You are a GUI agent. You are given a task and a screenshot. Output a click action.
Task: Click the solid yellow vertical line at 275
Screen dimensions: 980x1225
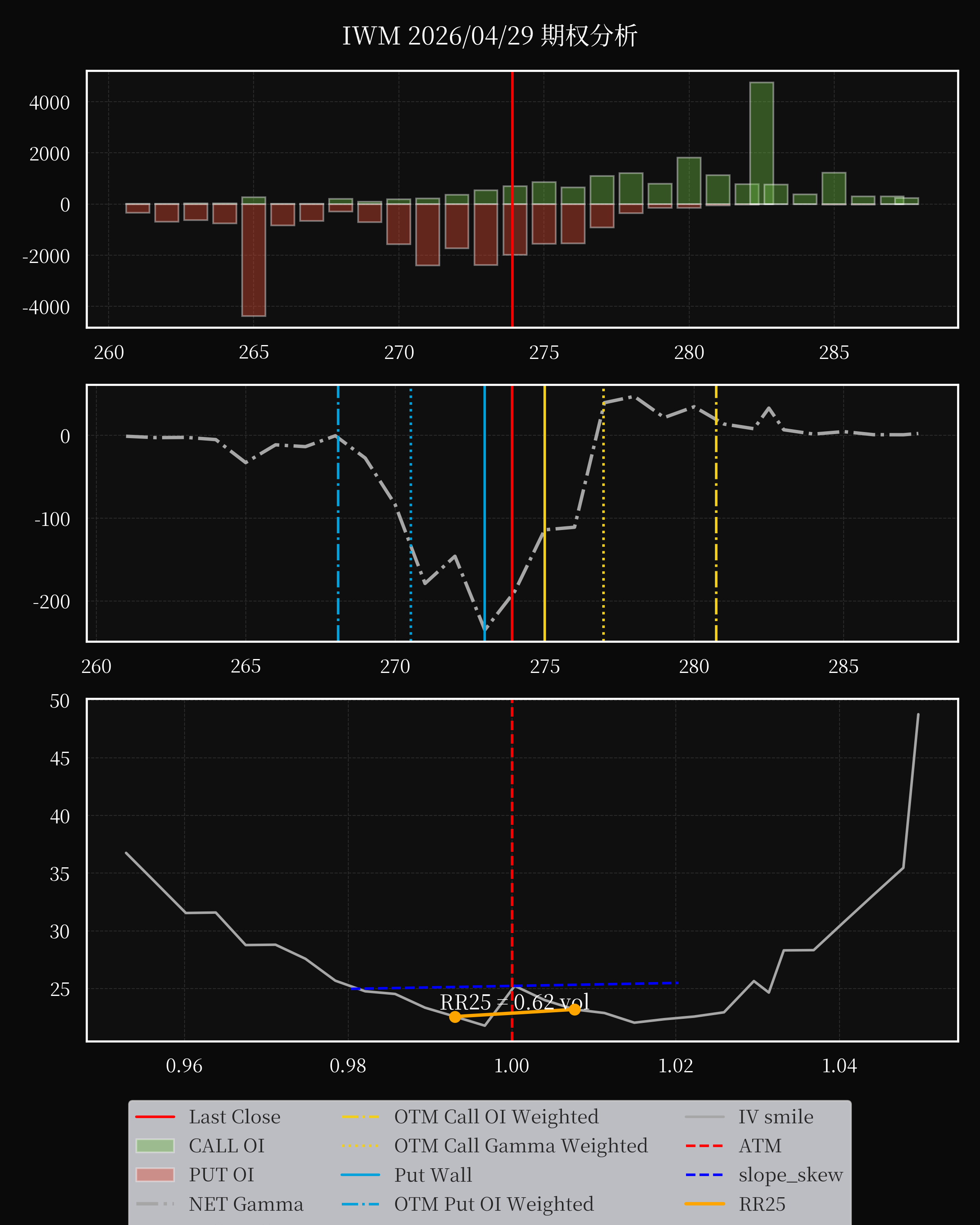[x=544, y=513]
